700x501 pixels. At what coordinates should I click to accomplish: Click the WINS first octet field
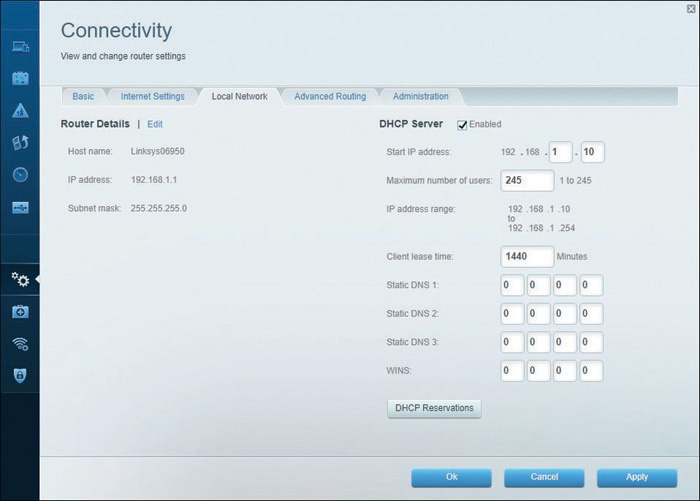pos(512,371)
